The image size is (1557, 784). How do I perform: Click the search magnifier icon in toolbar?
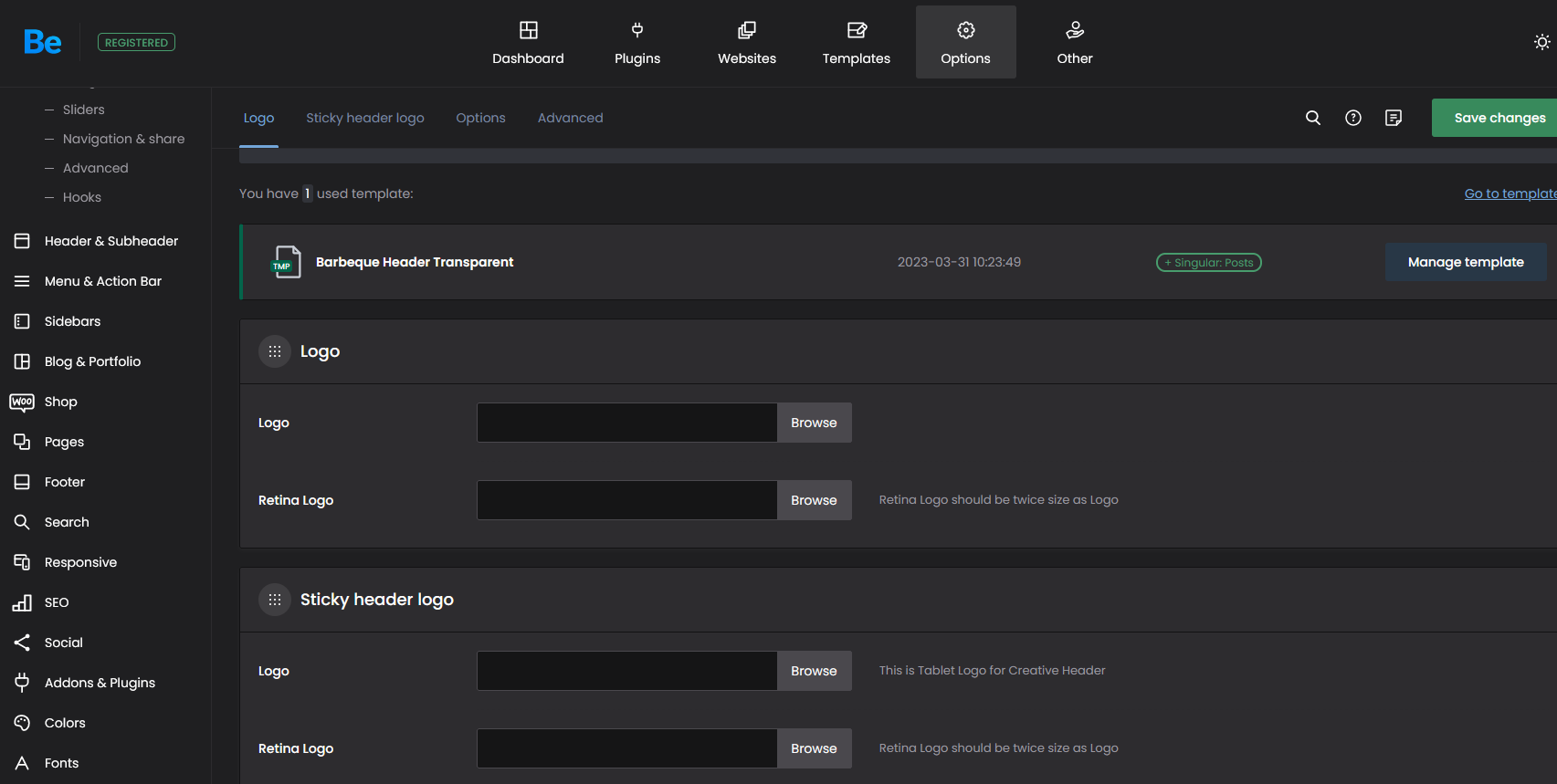[x=1313, y=118]
